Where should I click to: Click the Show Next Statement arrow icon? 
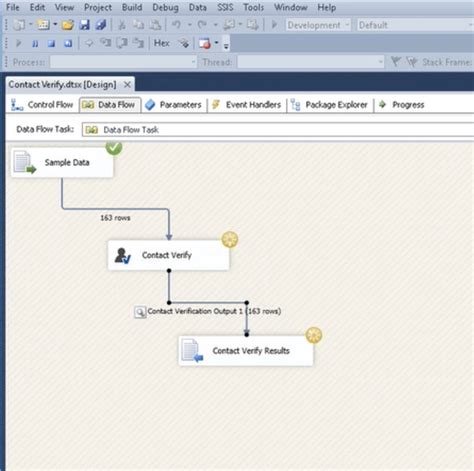tap(89, 43)
